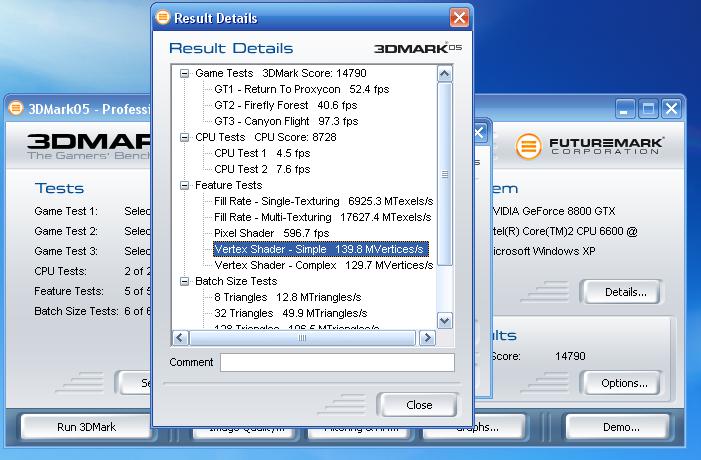Click Feature Tests label in main window
Image resolution: width=701 pixels, height=460 pixels.
69,291
